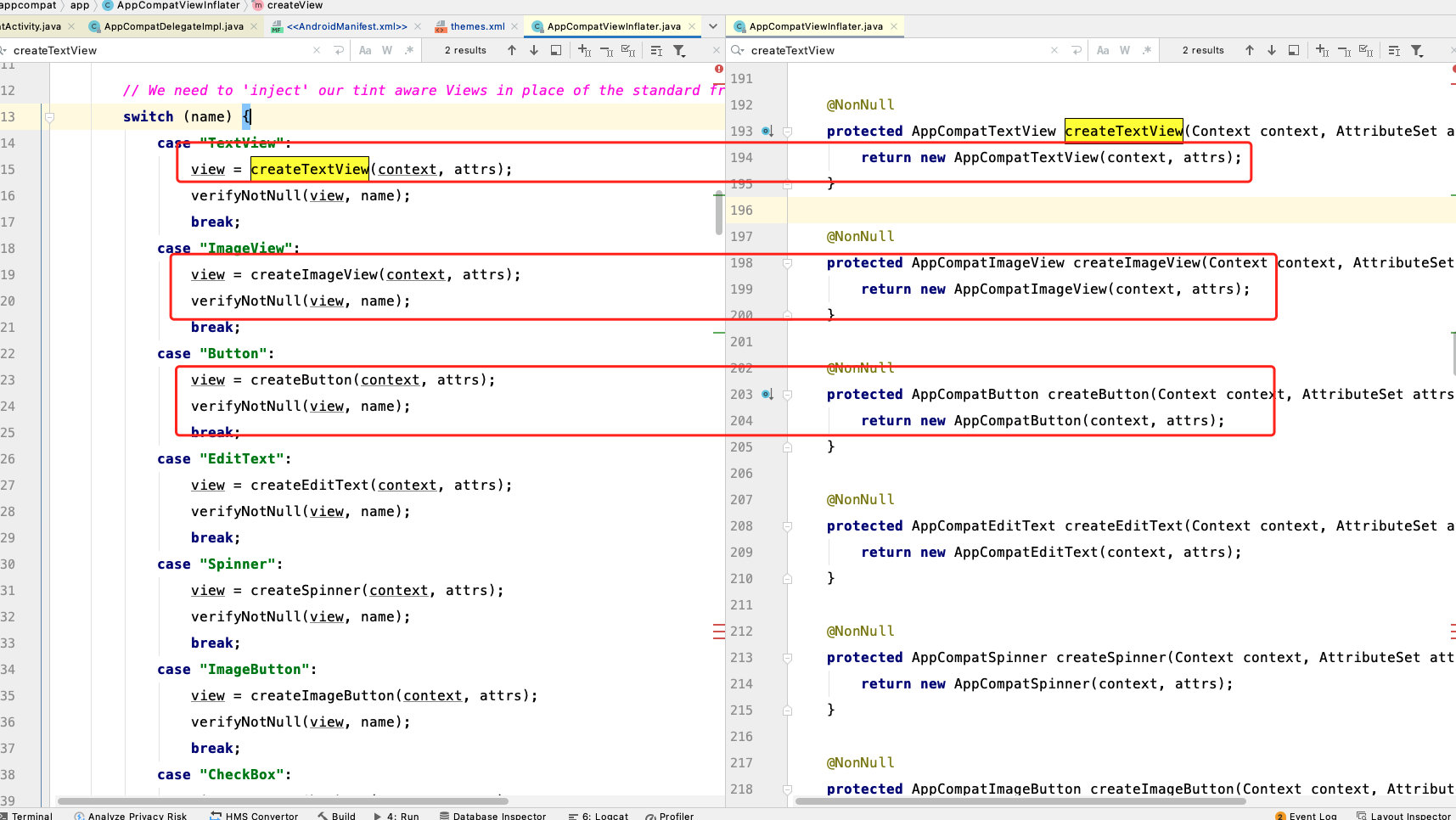Close right pane AppCompatViewInflater.java tab
The image size is (1456, 820).
893,26
